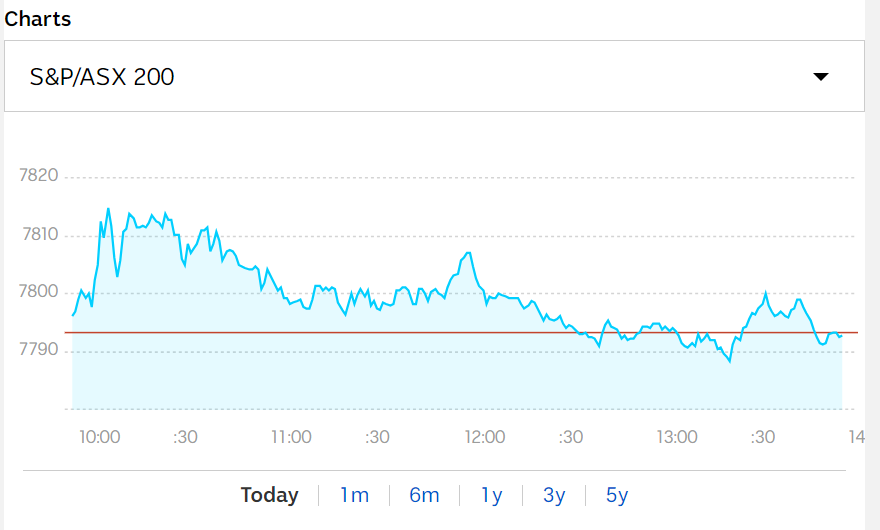
Task: Show the 1y chart range
Action: tap(491, 495)
